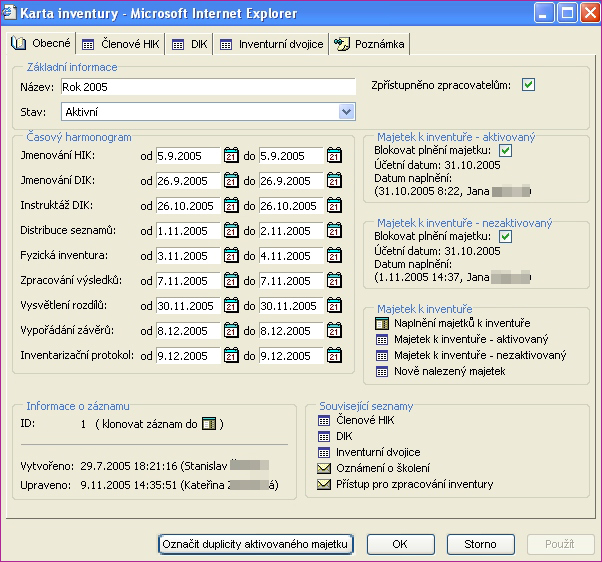Viewport: 602px width, 562px height.
Task: Click the Naplnění majetků k inventuře icon
Action: (x=382, y=324)
